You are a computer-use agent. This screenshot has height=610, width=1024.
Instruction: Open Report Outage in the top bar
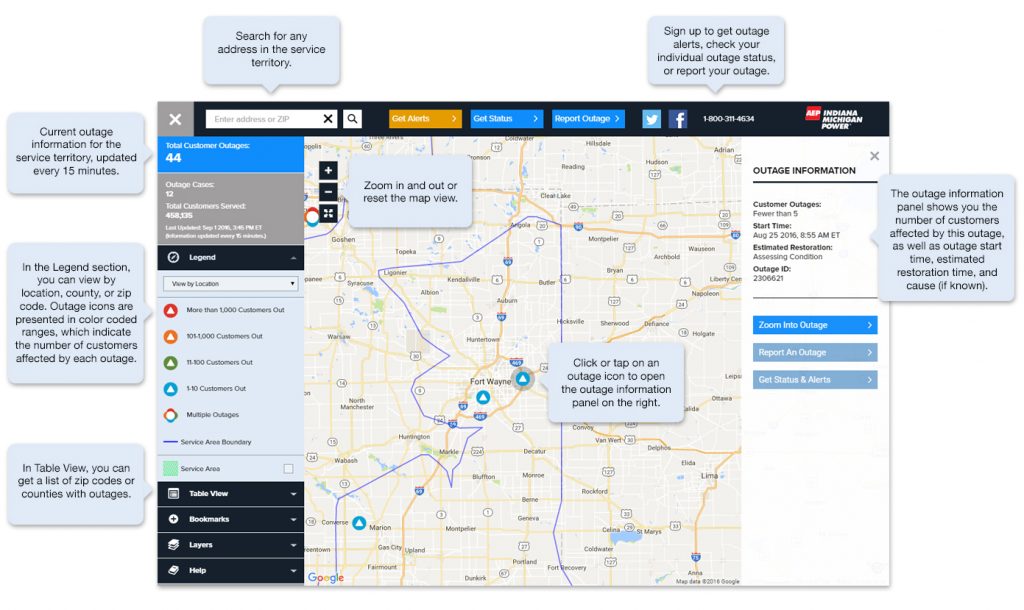[588, 117]
